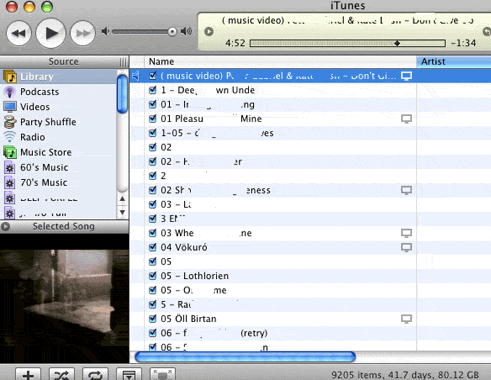Uncheck the '03 Whe...ne' checkbox
The width and height of the screenshot is (491, 380).
[x=153, y=233]
